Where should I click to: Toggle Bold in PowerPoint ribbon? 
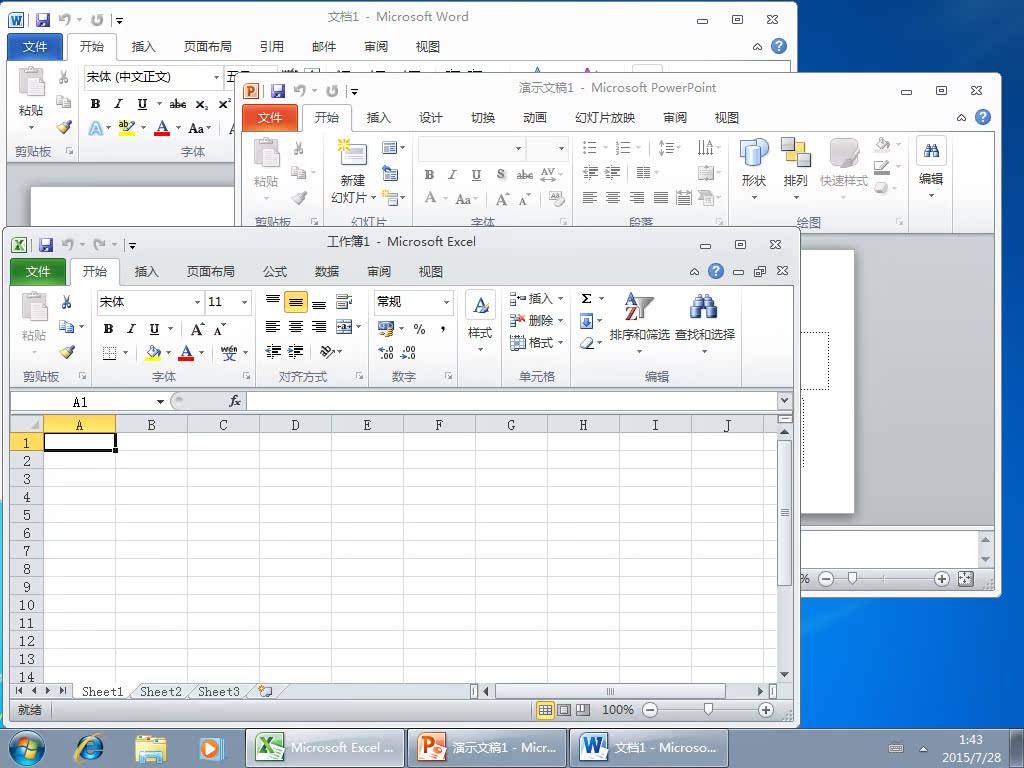click(x=429, y=174)
